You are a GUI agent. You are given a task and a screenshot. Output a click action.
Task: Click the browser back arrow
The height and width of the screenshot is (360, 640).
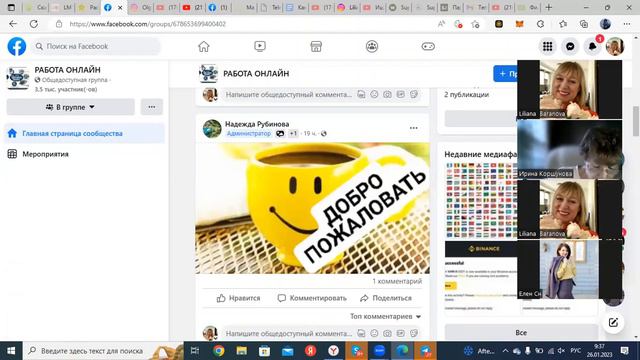pyautogui.click(x=13, y=24)
